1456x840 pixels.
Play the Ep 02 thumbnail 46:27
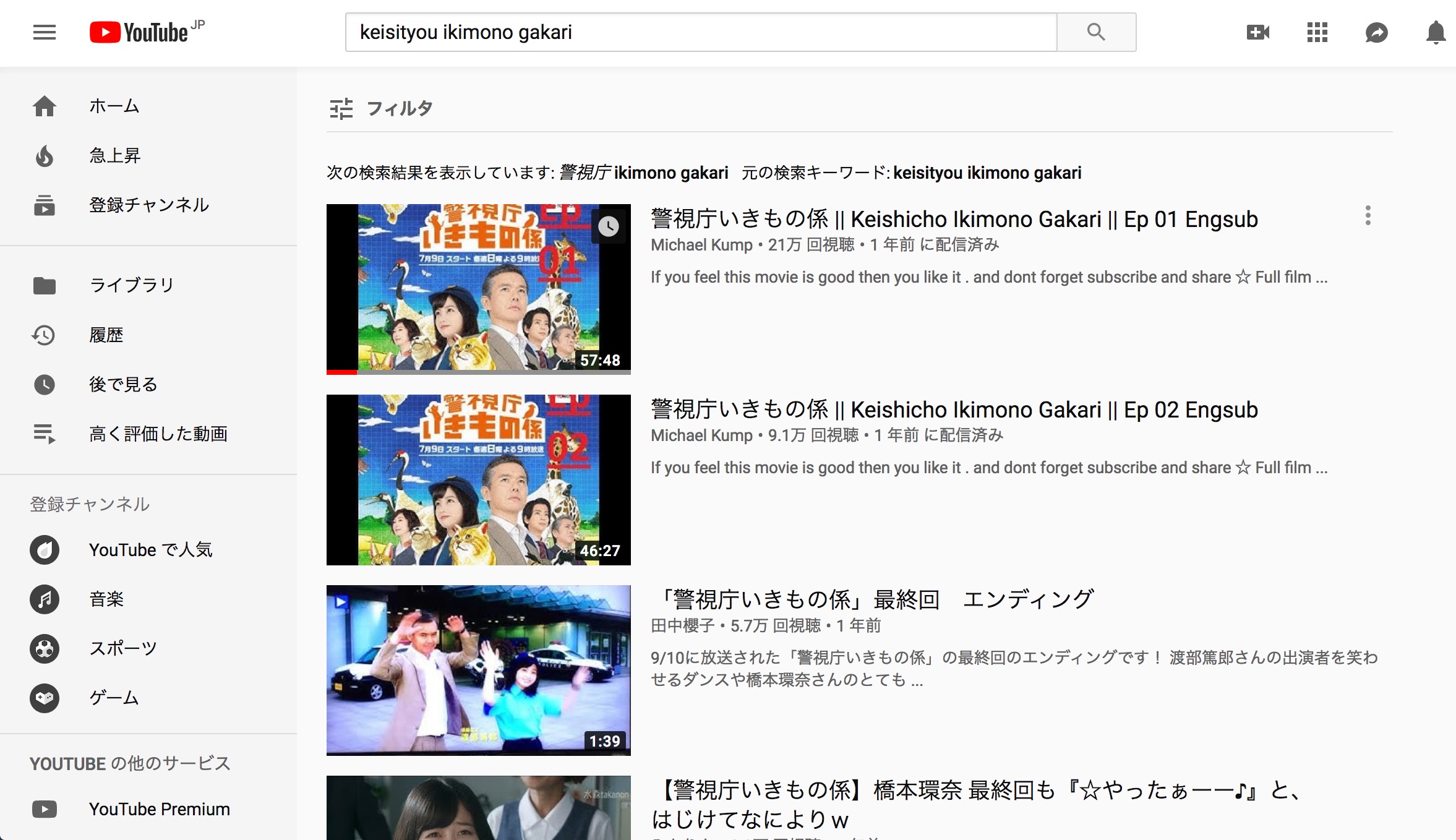pos(479,480)
